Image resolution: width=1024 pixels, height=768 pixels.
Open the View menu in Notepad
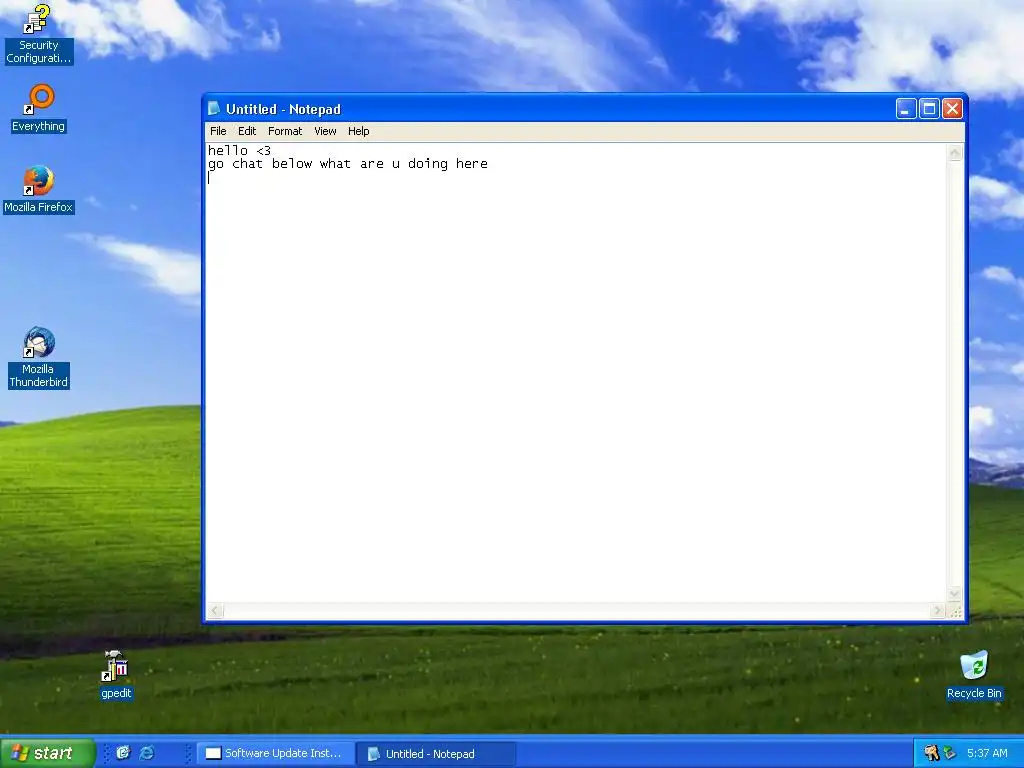coord(325,131)
